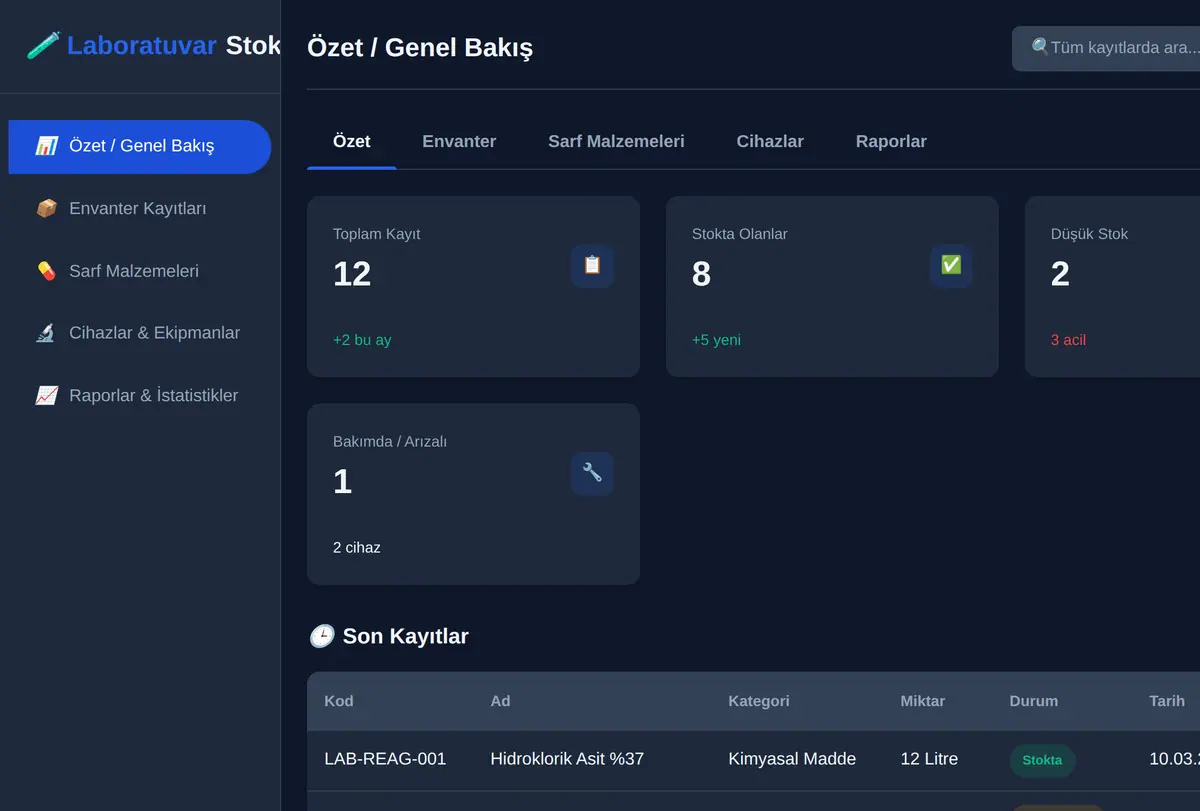Click the Kod column header
The height and width of the screenshot is (811, 1200).
pyautogui.click(x=339, y=701)
